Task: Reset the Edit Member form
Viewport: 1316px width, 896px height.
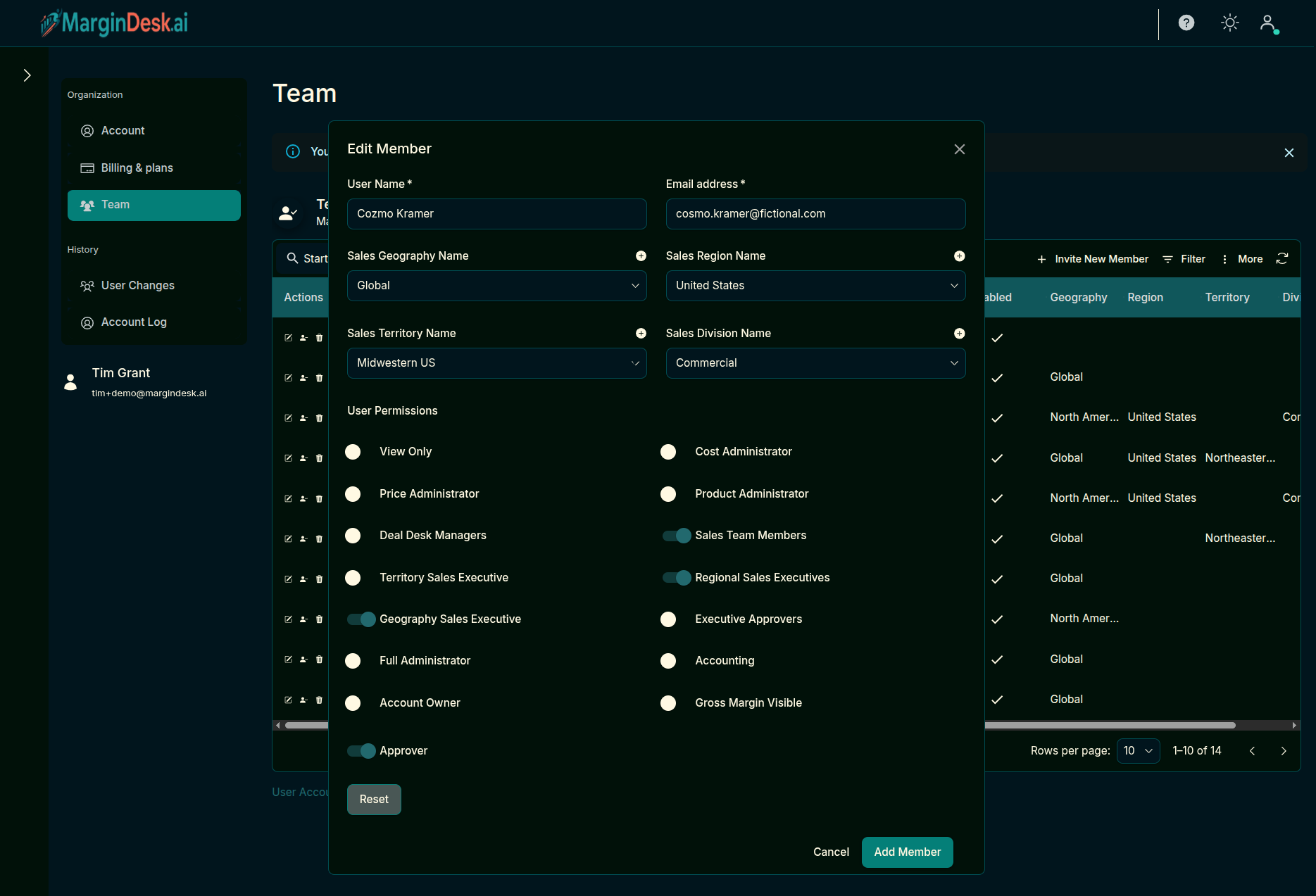Action: click(374, 800)
